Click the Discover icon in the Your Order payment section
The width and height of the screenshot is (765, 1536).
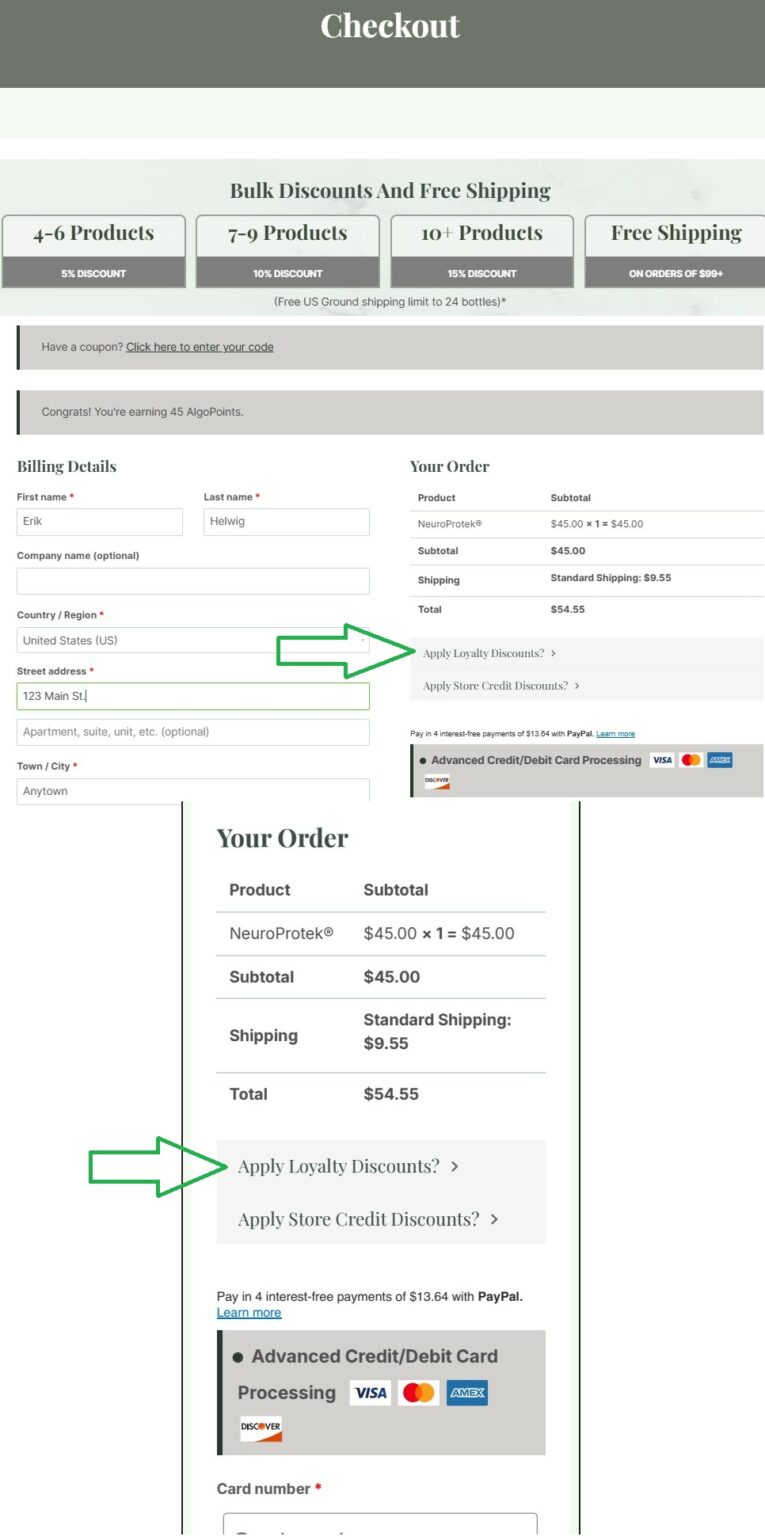click(437, 781)
